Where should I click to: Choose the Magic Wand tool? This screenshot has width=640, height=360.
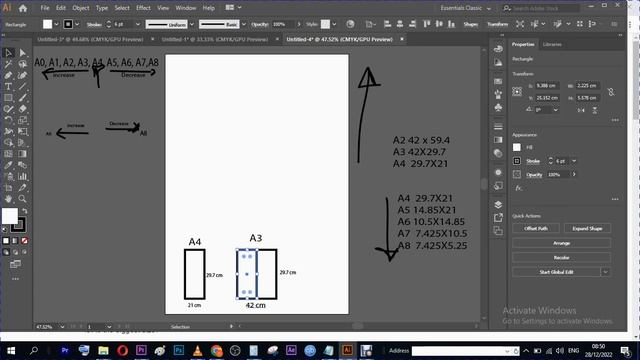[x=8, y=64]
